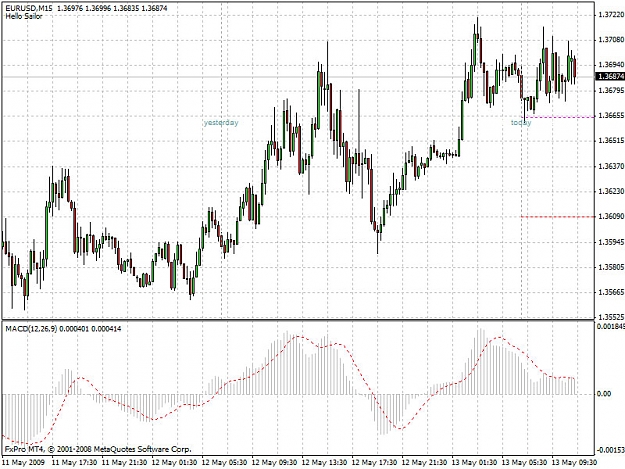625x469 pixels.
Task: Click time axis label '13 May 09:30'
Action: 574,463
